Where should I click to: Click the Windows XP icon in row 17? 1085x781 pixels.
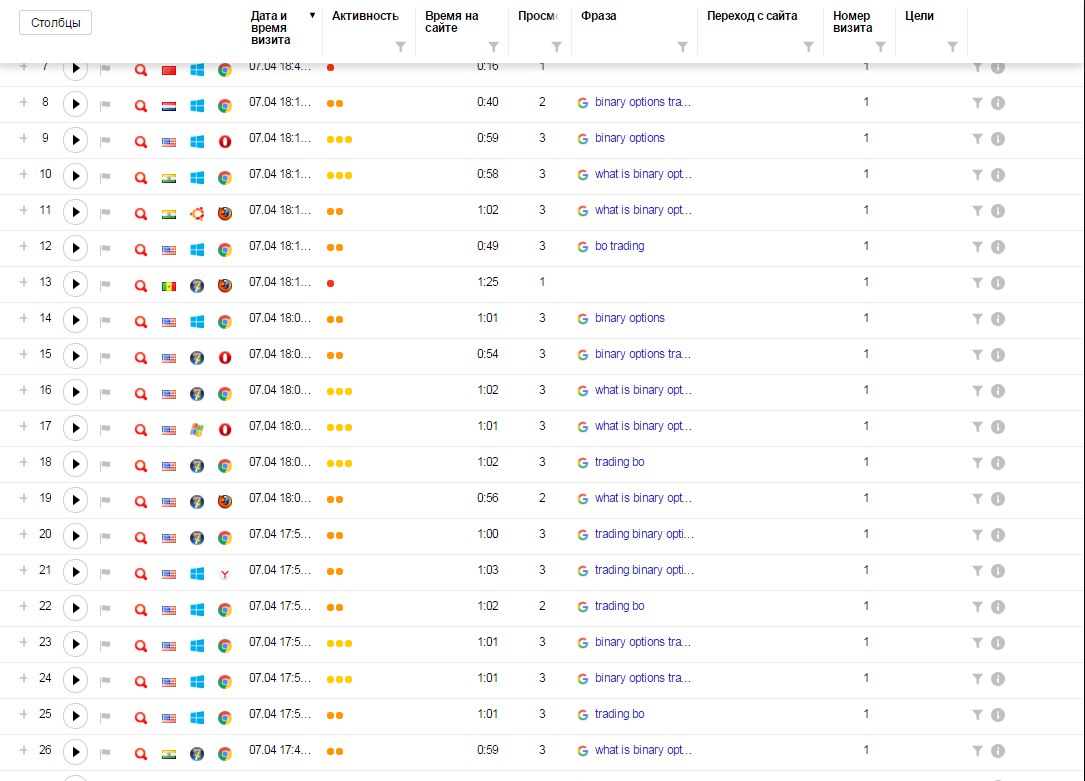coord(197,430)
